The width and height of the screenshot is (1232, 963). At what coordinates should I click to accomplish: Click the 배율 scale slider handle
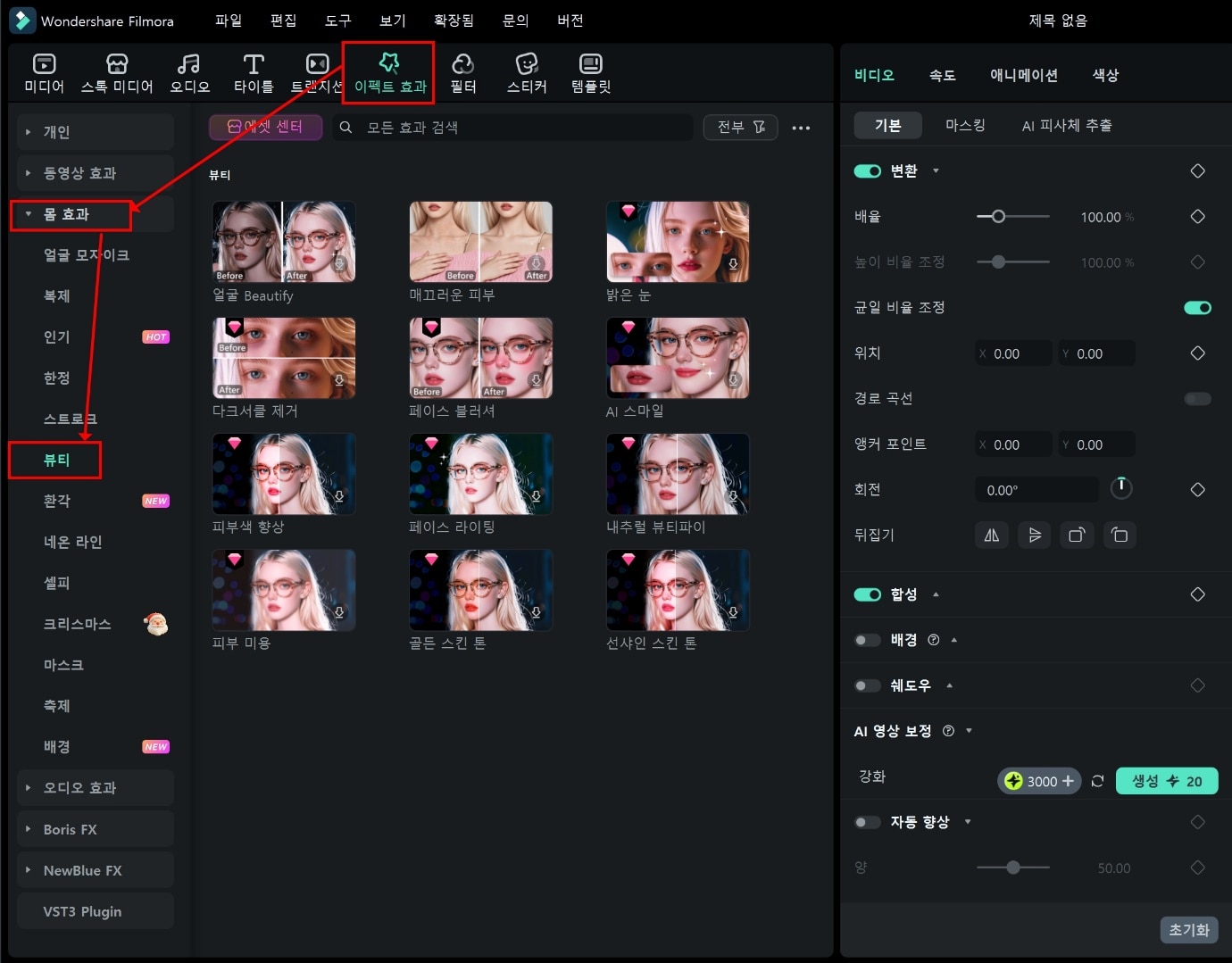click(998, 217)
